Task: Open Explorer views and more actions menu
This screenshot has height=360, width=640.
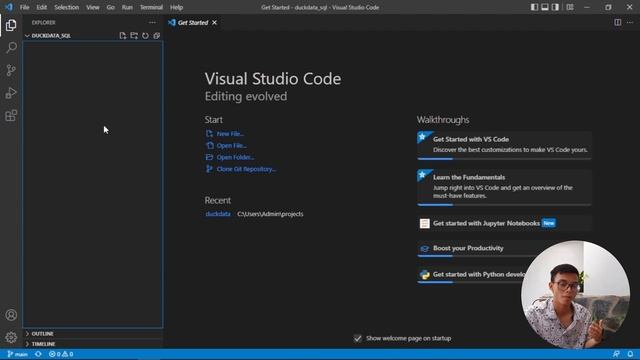Action: pyautogui.click(x=152, y=23)
